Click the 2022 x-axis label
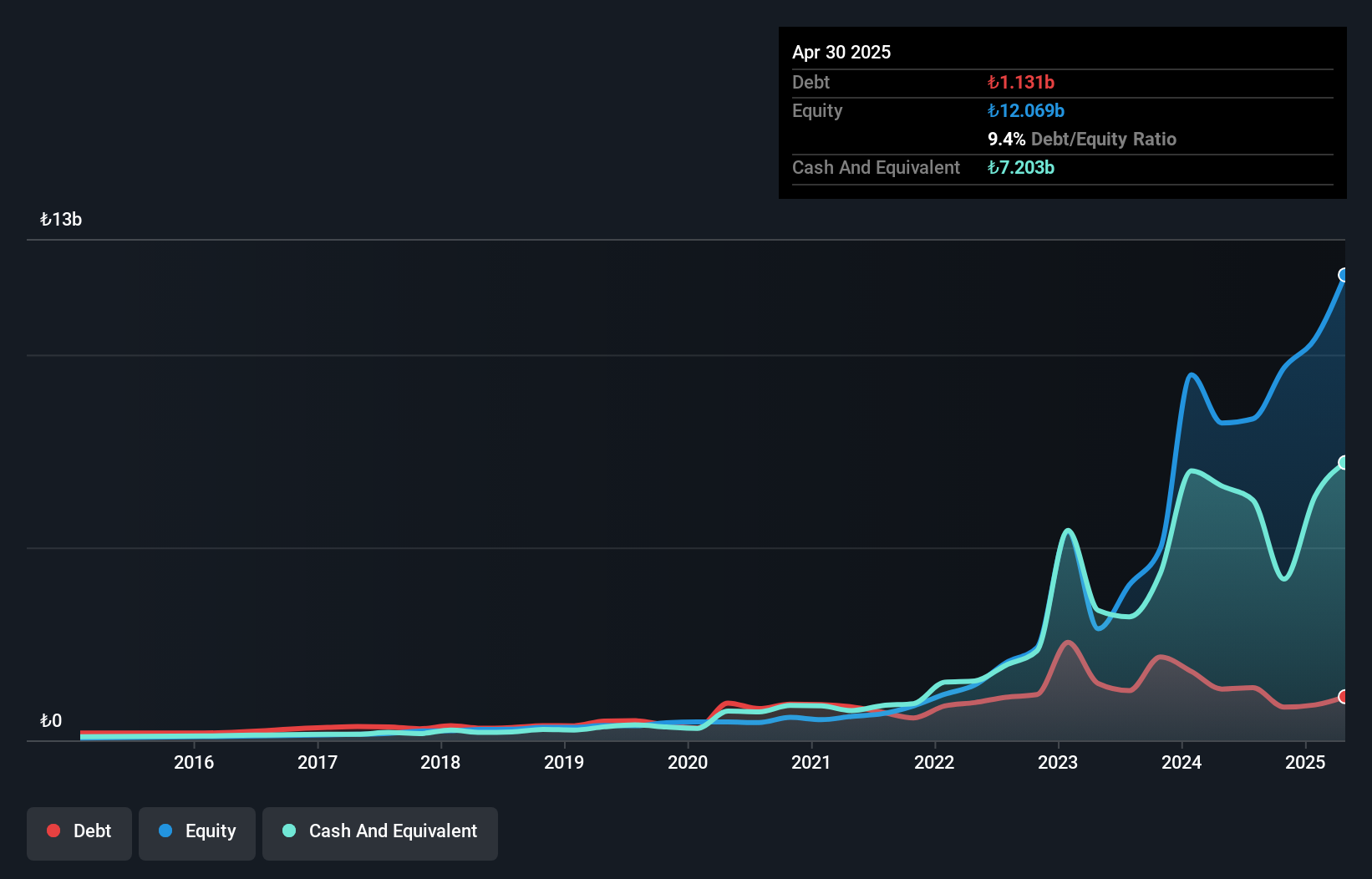The width and height of the screenshot is (1372, 879). click(x=934, y=762)
